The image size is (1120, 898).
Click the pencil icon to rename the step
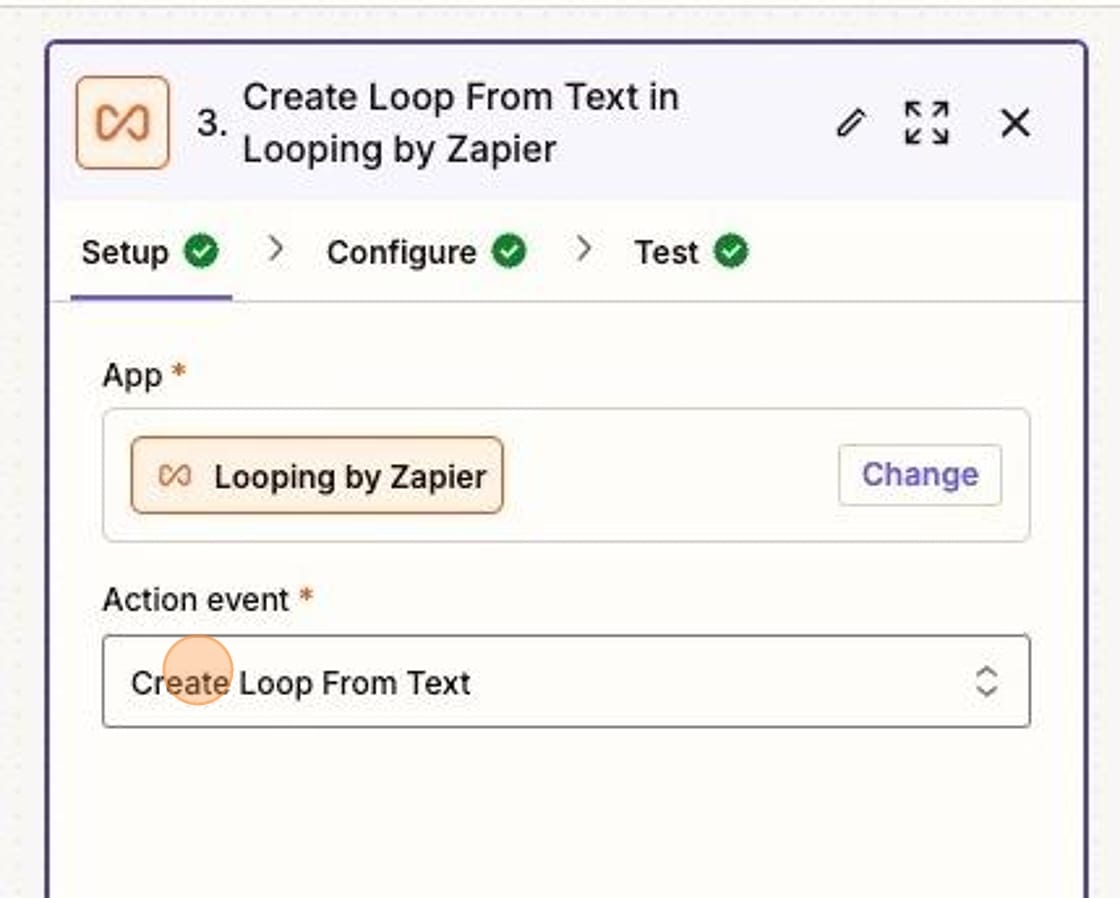851,123
